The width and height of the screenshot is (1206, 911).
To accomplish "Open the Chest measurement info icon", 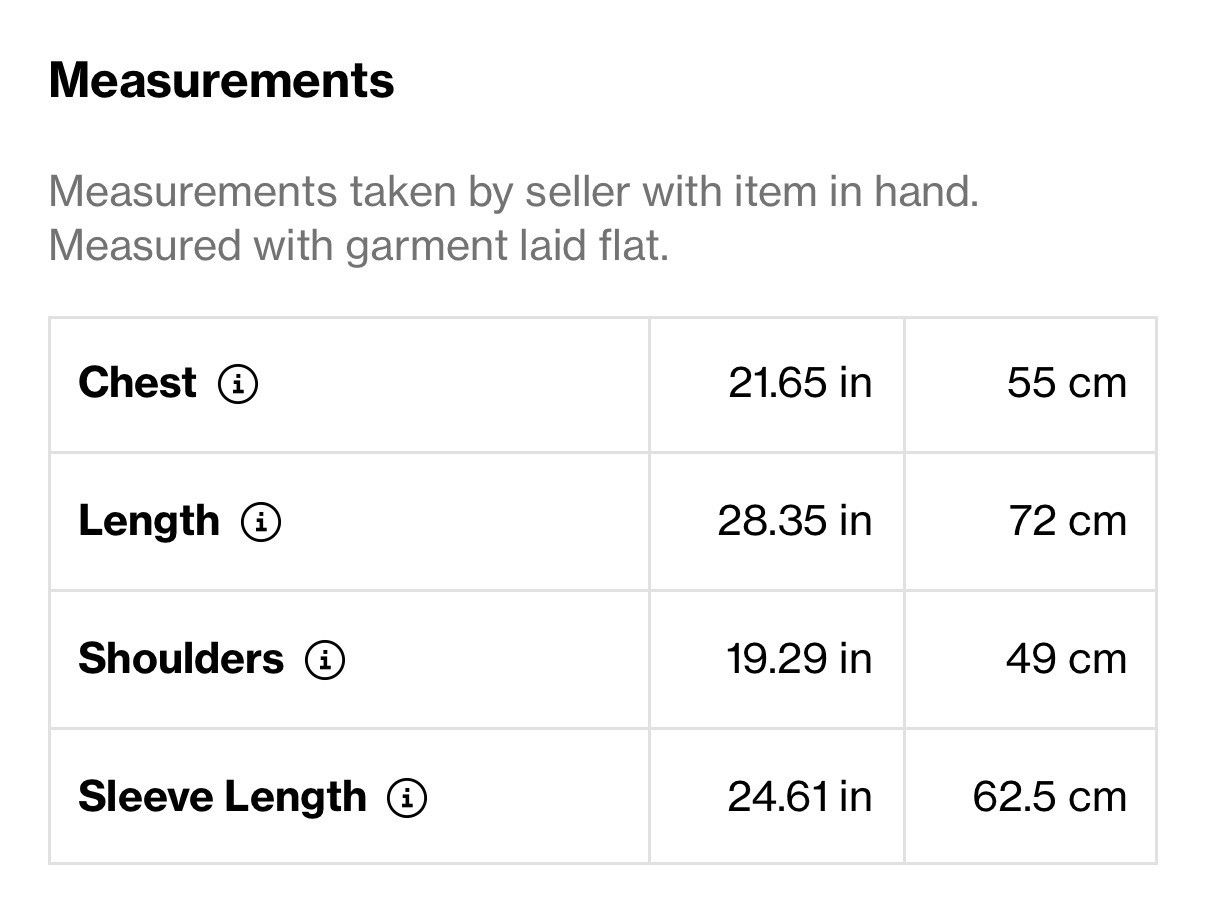I will 238,384.
